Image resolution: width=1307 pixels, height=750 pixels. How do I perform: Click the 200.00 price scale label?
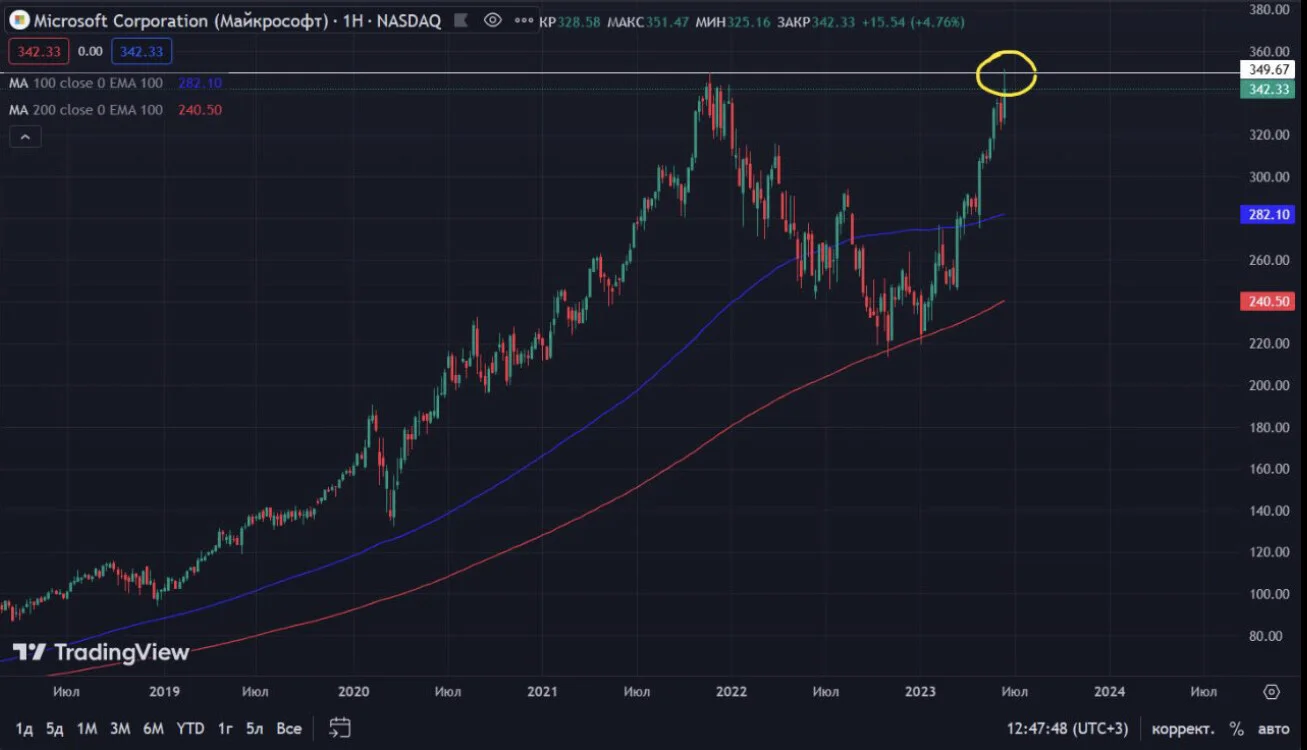[1267, 385]
